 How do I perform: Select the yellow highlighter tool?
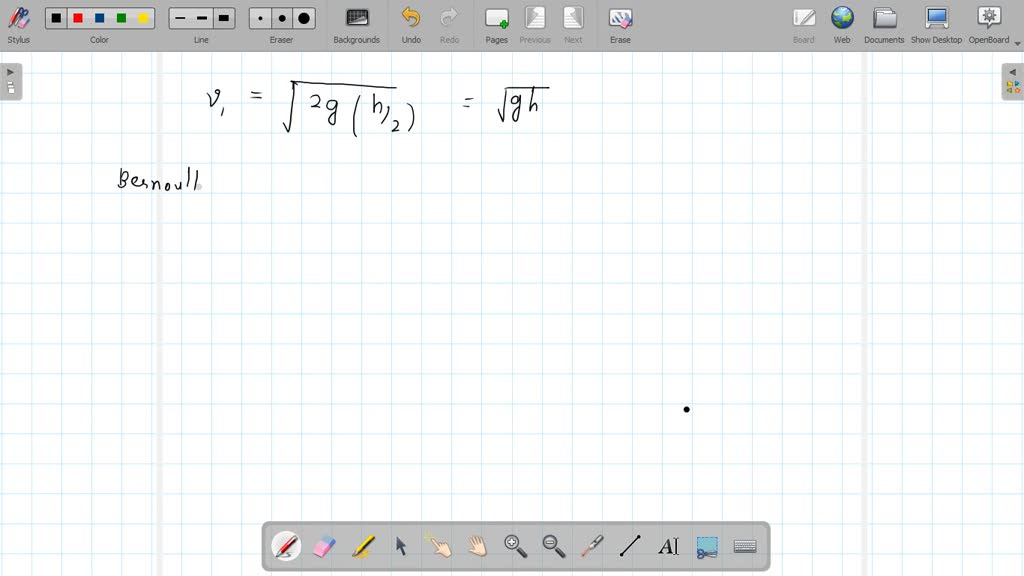[363, 547]
